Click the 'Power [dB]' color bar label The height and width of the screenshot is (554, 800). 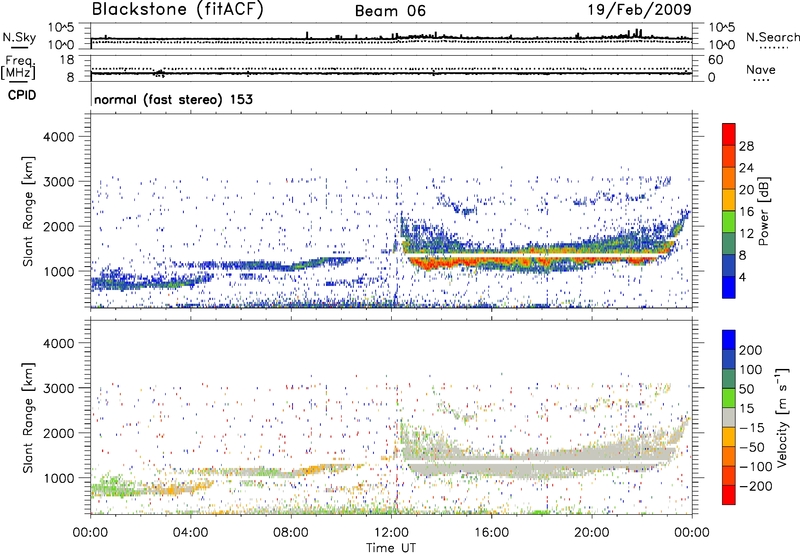point(763,211)
